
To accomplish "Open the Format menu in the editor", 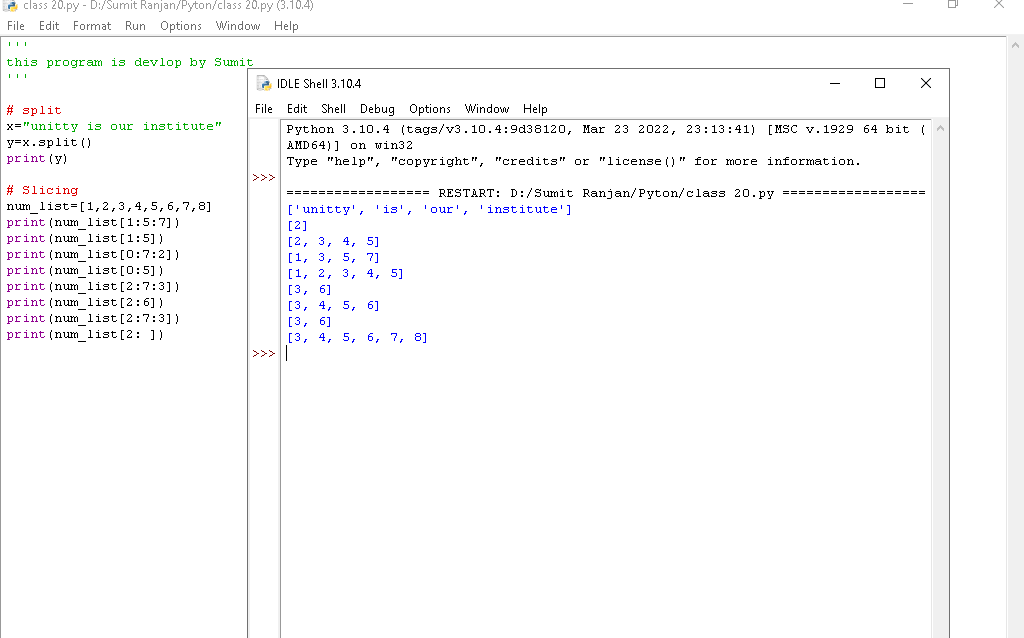I will [92, 26].
